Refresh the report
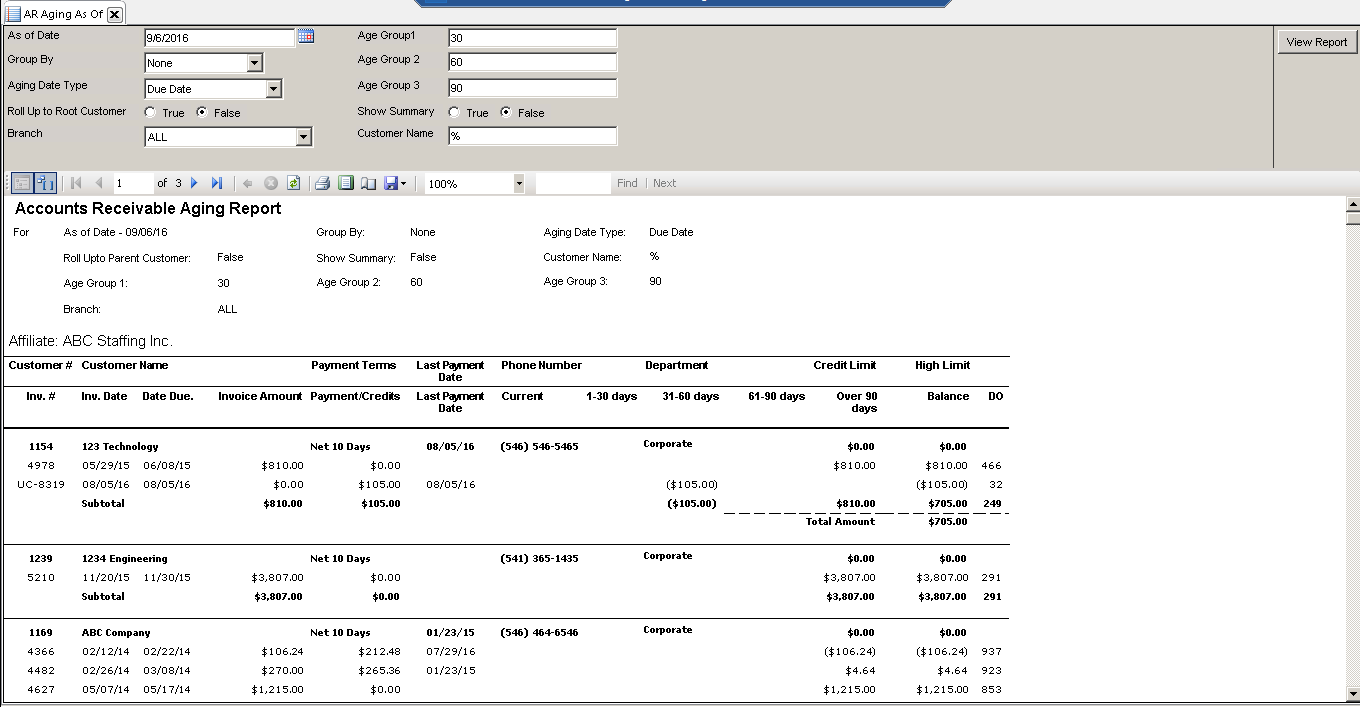 pos(293,183)
